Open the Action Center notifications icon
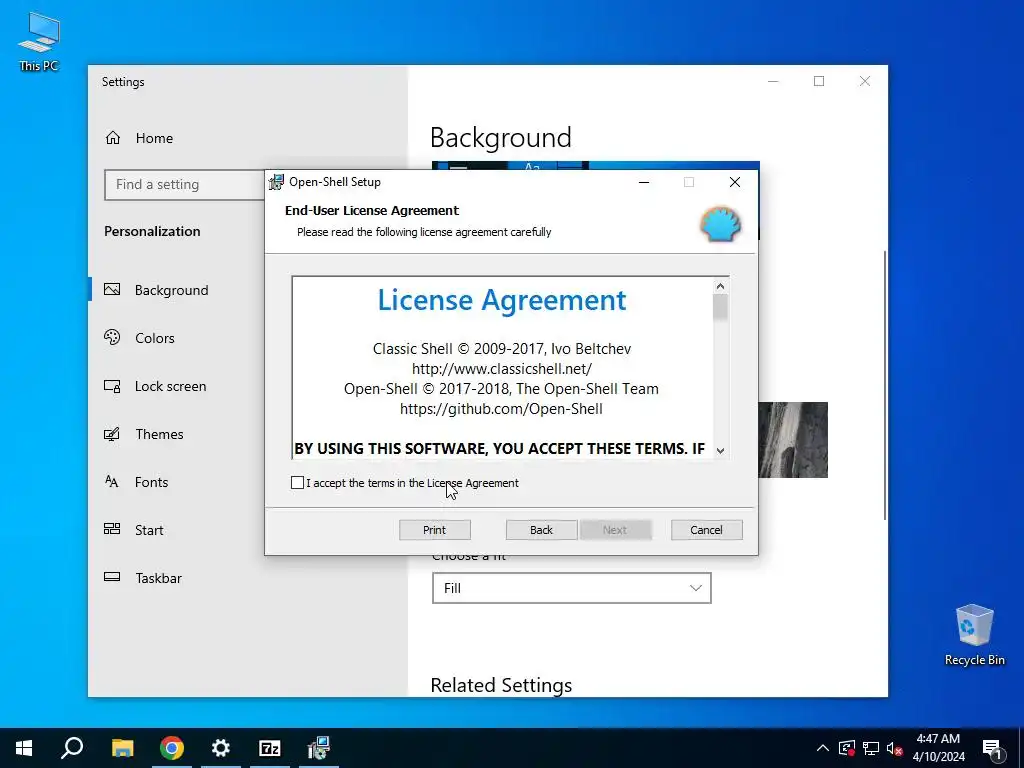 coord(993,748)
